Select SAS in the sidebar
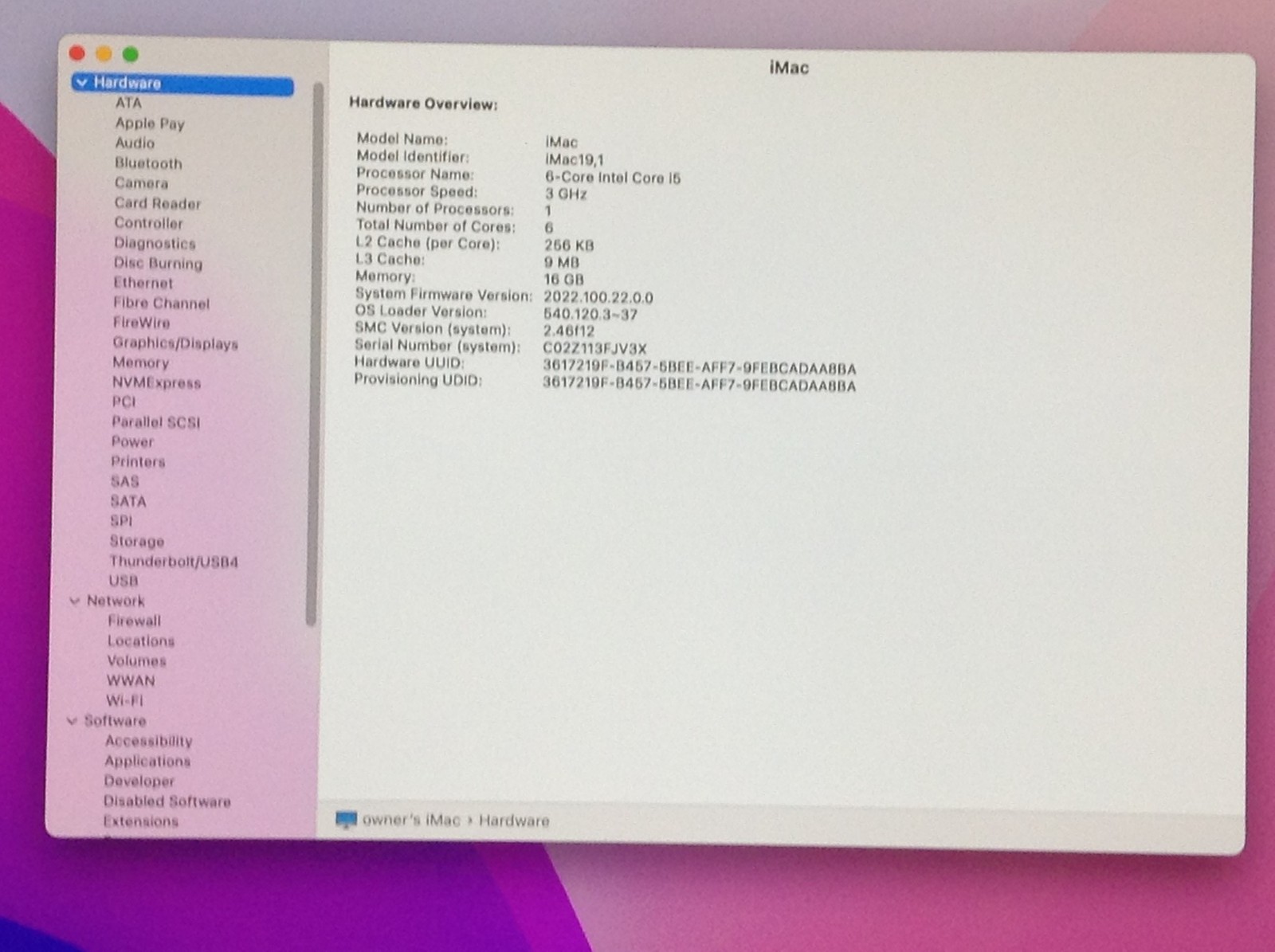This screenshot has width=1275, height=952. [x=125, y=482]
